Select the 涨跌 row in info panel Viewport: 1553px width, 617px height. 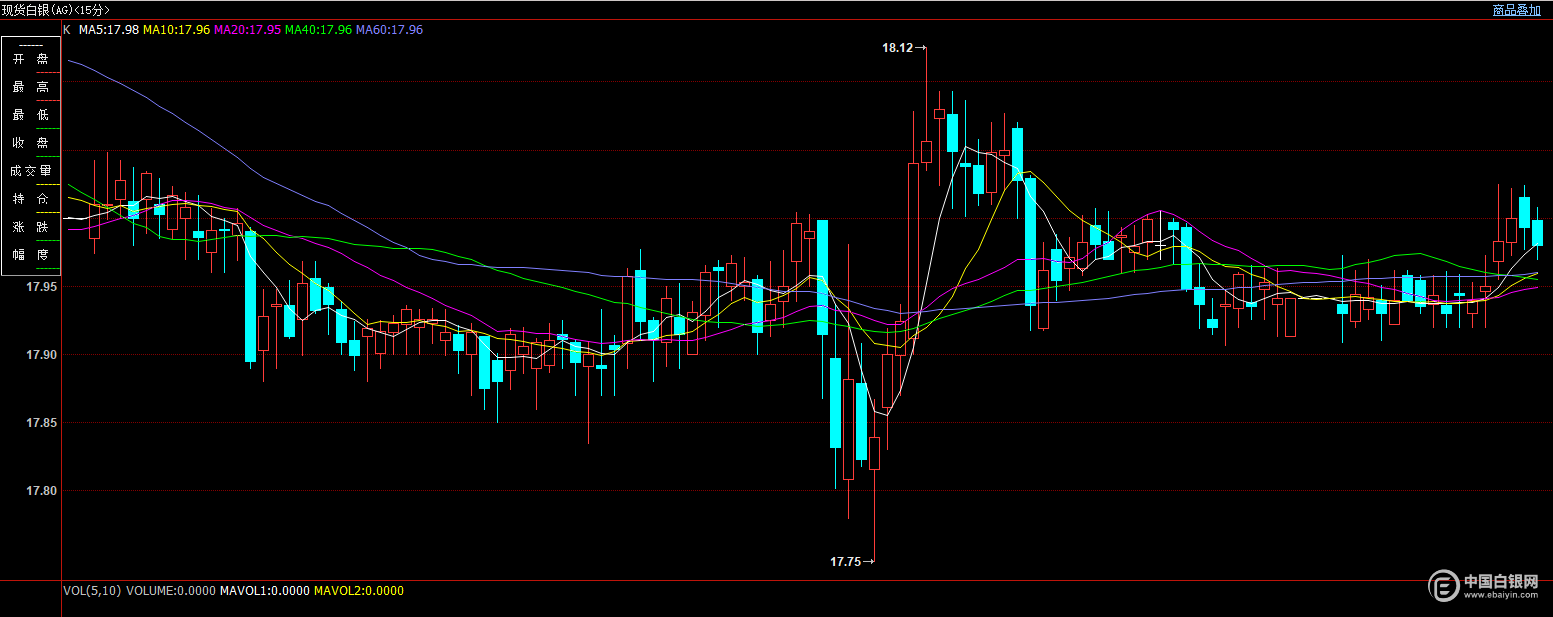(30, 227)
